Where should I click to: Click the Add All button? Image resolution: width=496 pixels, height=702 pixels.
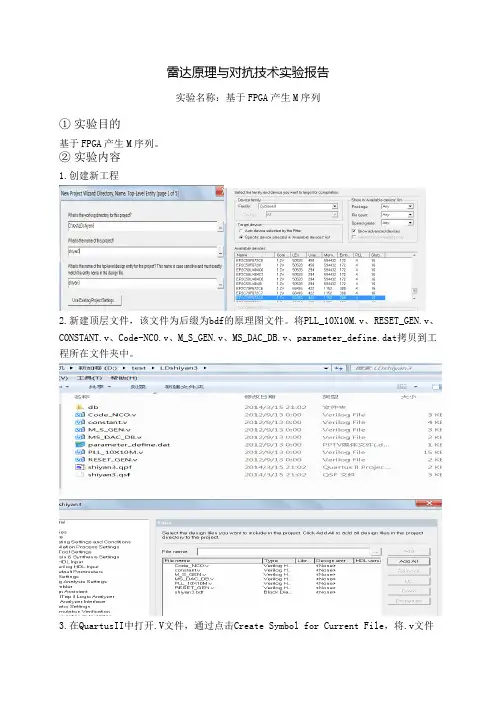click(x=408, y=561)
